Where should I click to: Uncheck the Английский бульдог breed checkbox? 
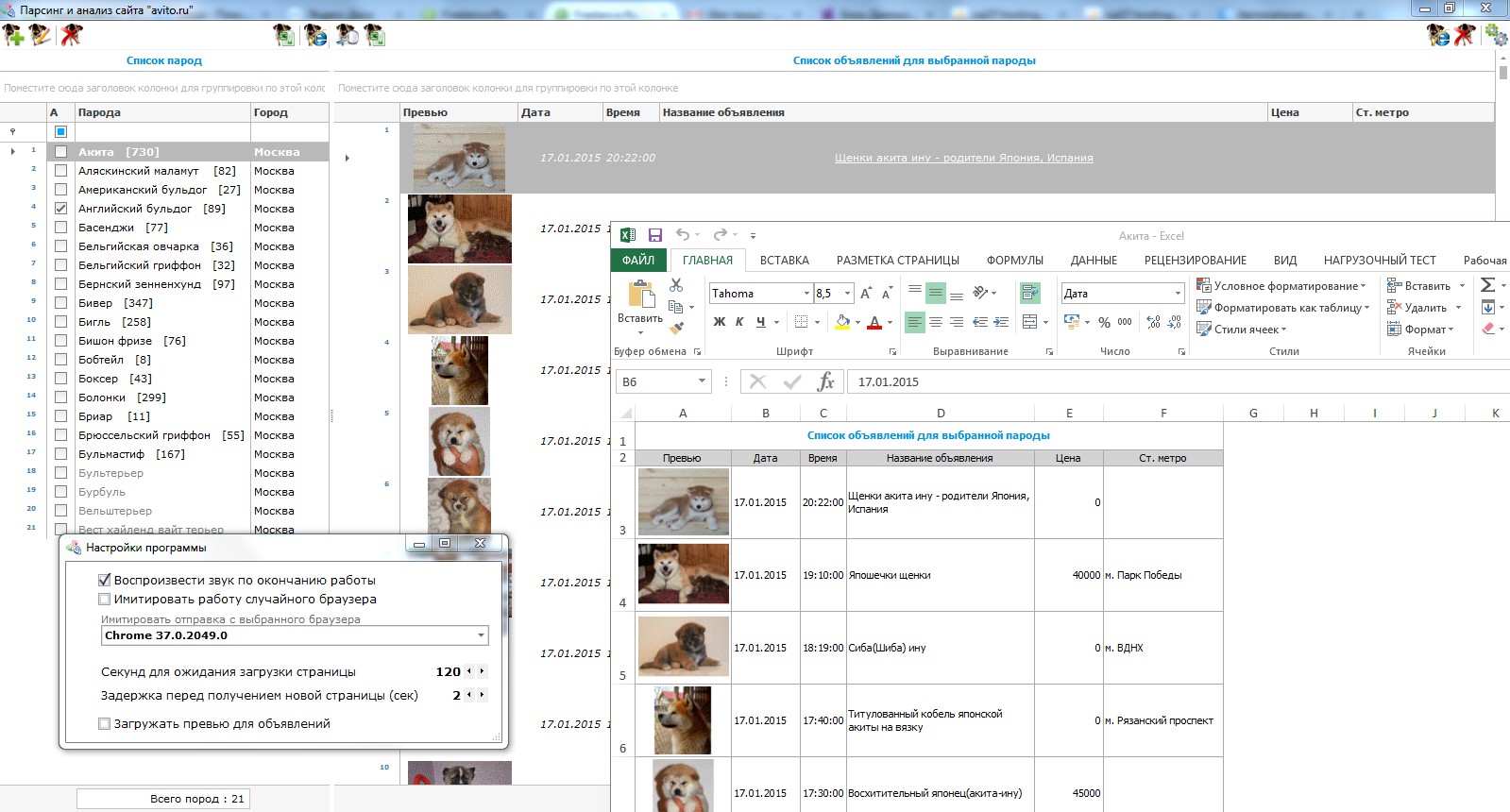pyautogui.click(x=61, y=209)
